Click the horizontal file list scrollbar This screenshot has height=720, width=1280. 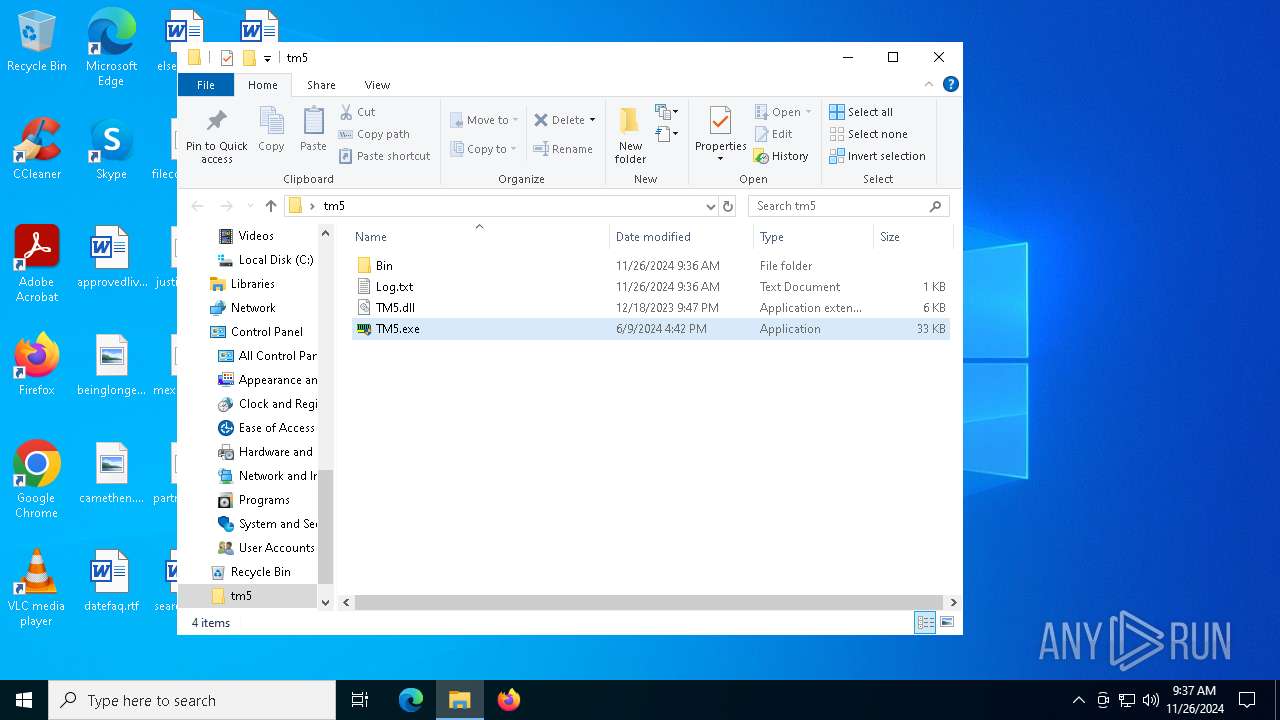[x=650, y=602]
